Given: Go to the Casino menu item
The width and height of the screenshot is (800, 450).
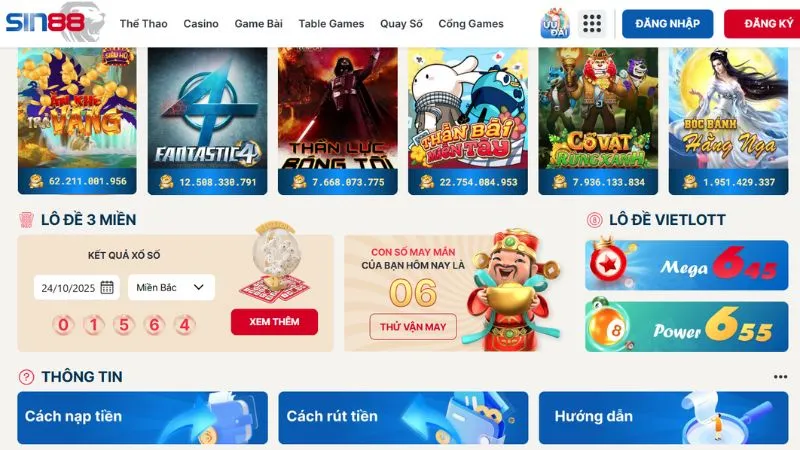Looking at the screenshot, I should coord(201,23).
